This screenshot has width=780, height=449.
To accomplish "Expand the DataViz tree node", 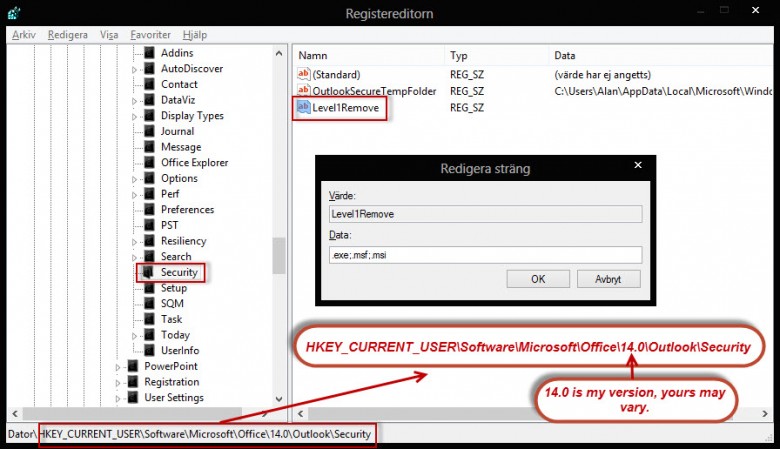I will [134, 101].
